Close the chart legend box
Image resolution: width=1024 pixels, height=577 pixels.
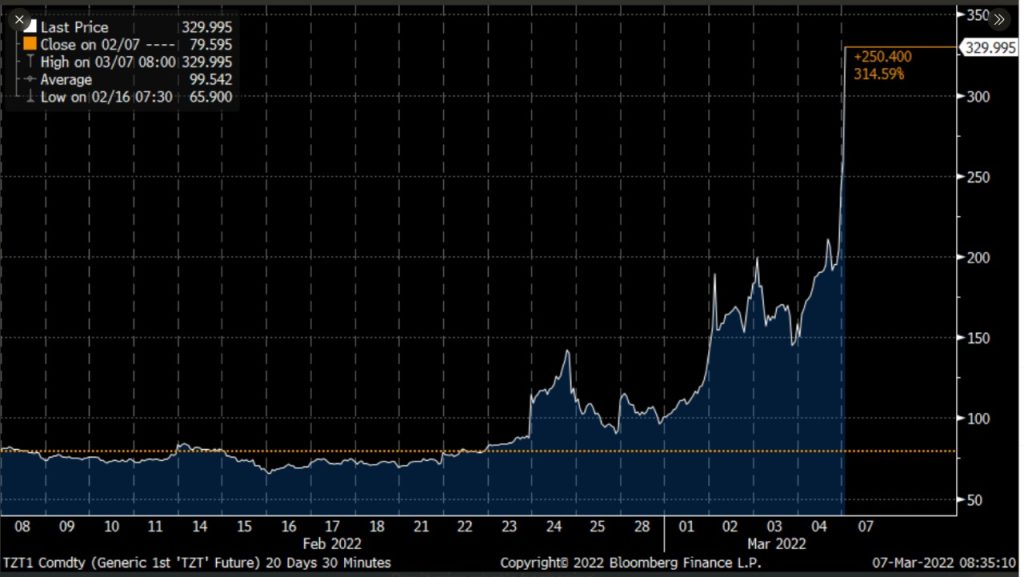[19, 20]
